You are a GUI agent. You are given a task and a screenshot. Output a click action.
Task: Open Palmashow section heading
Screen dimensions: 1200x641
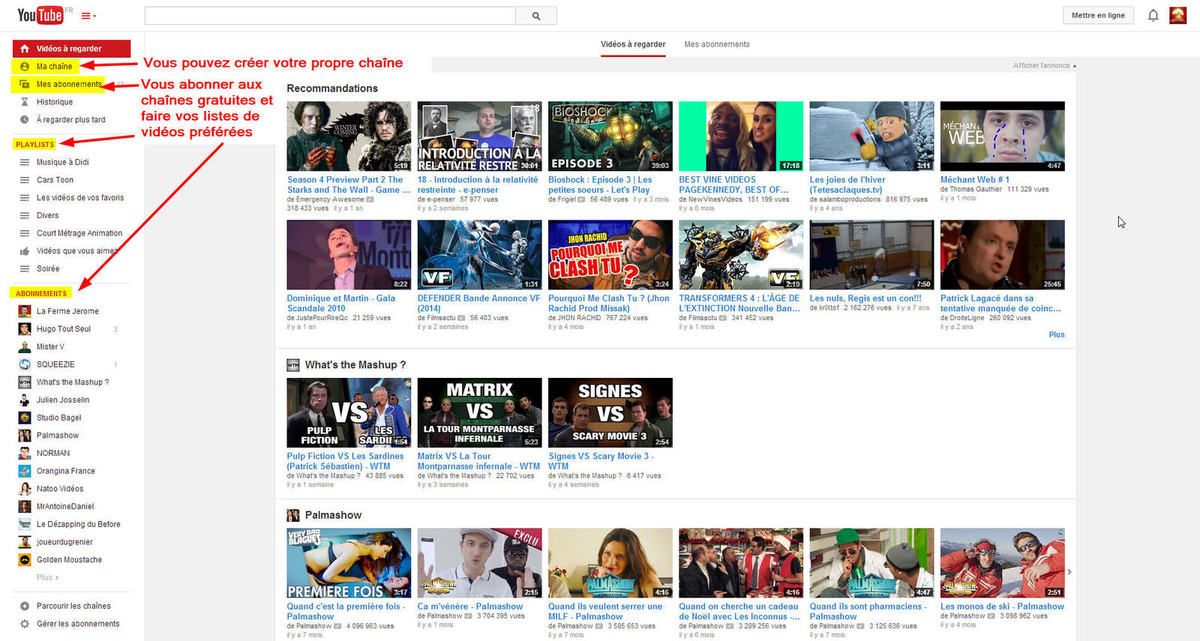333,515
